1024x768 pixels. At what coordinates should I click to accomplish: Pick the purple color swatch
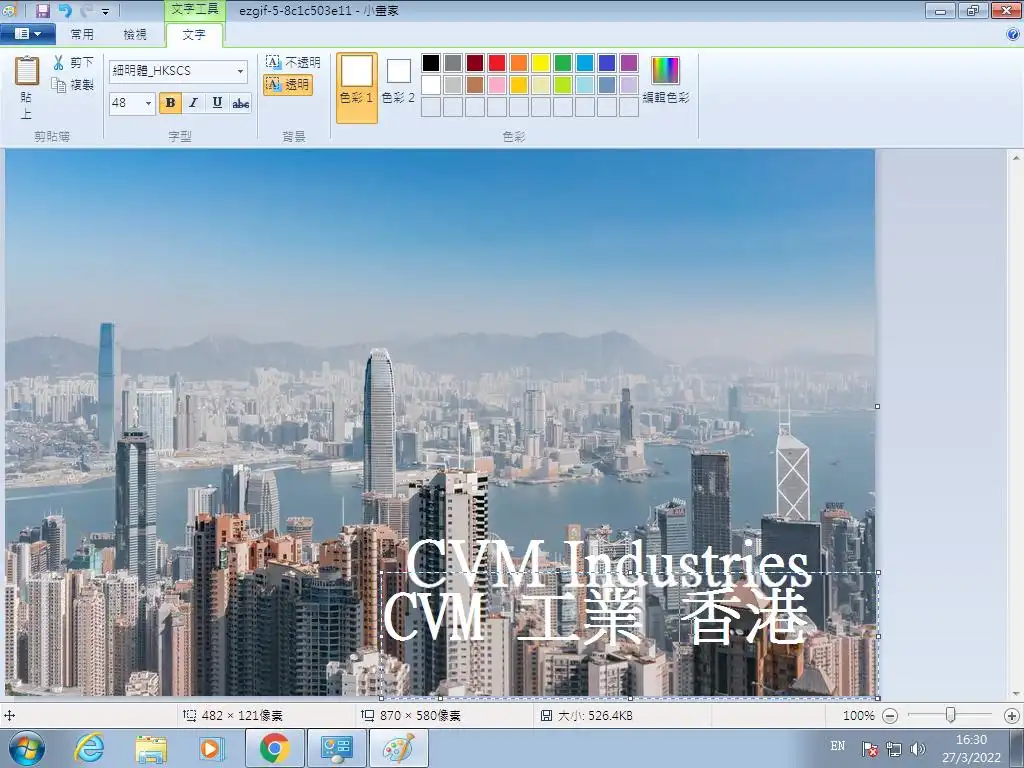(629, 63)
